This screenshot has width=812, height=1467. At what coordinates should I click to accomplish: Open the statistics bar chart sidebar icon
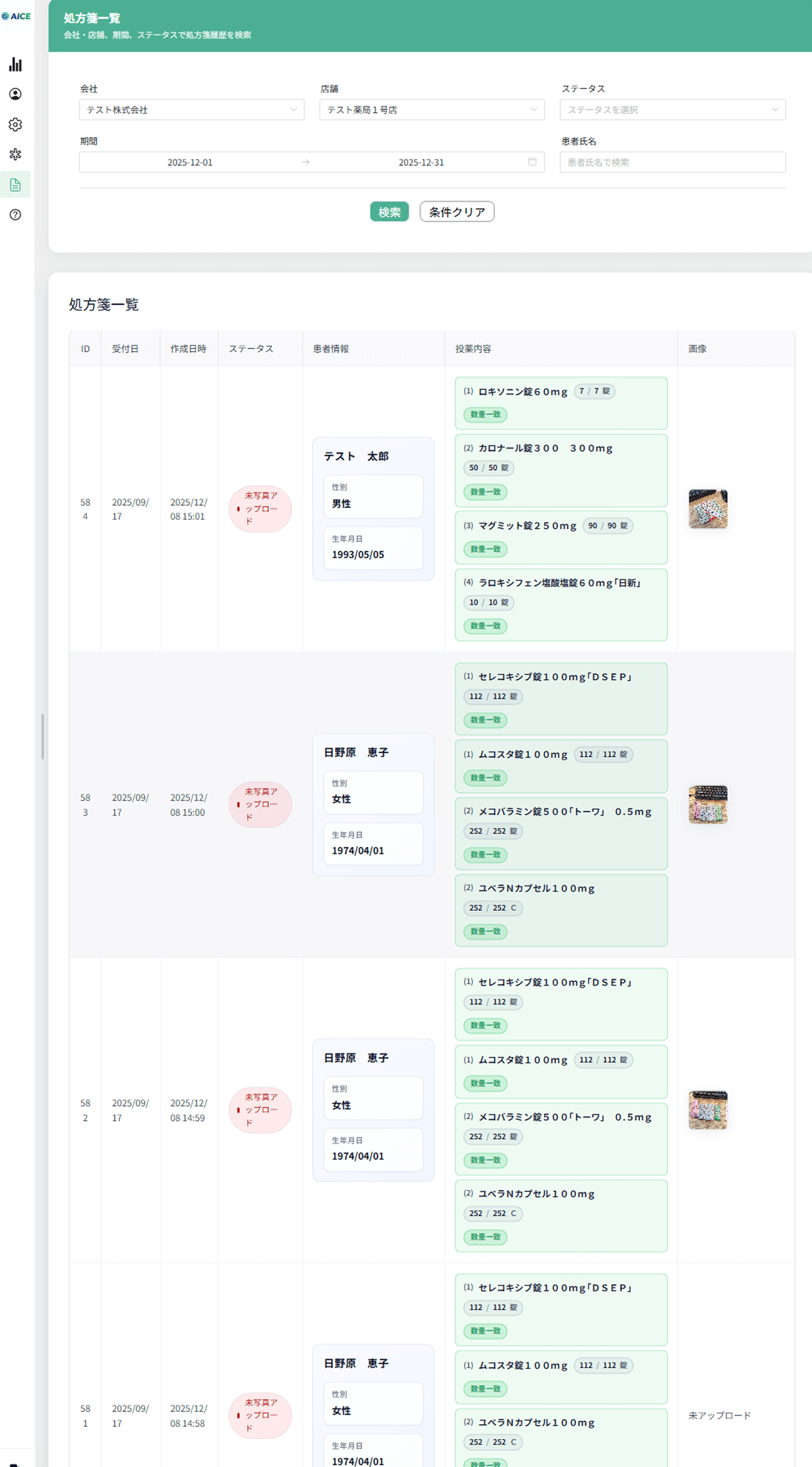(x=16, y=65)
